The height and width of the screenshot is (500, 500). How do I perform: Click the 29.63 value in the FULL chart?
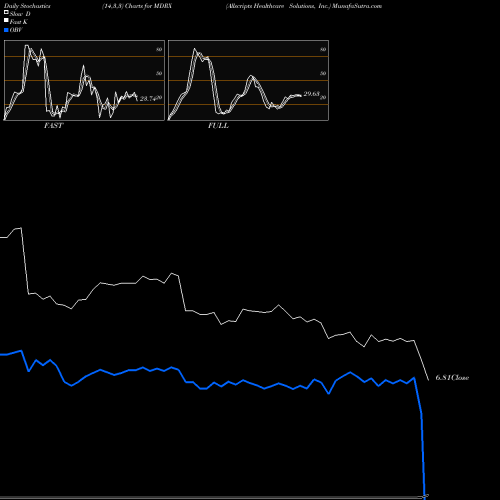(312, 94)
